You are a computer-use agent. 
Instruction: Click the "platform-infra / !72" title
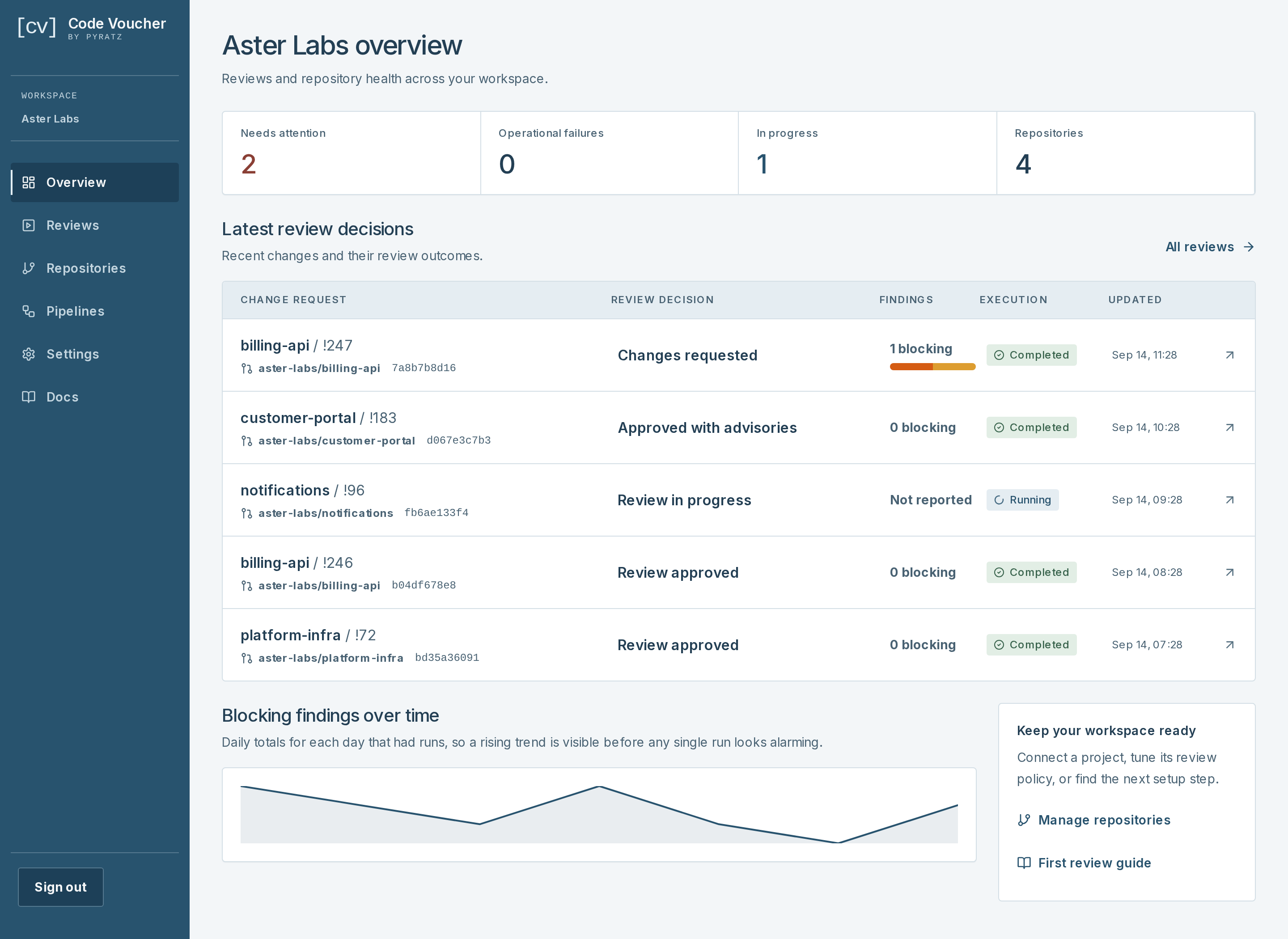[308, 635]
